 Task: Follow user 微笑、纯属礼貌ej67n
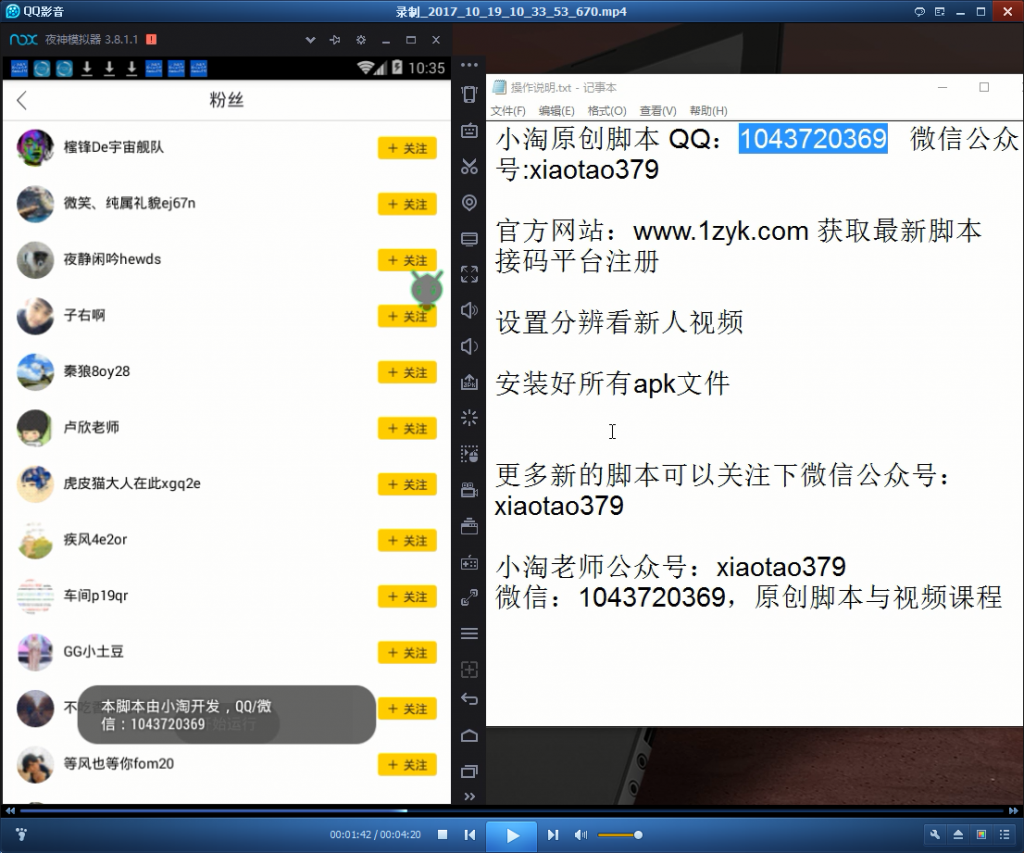tap(407, 204)
